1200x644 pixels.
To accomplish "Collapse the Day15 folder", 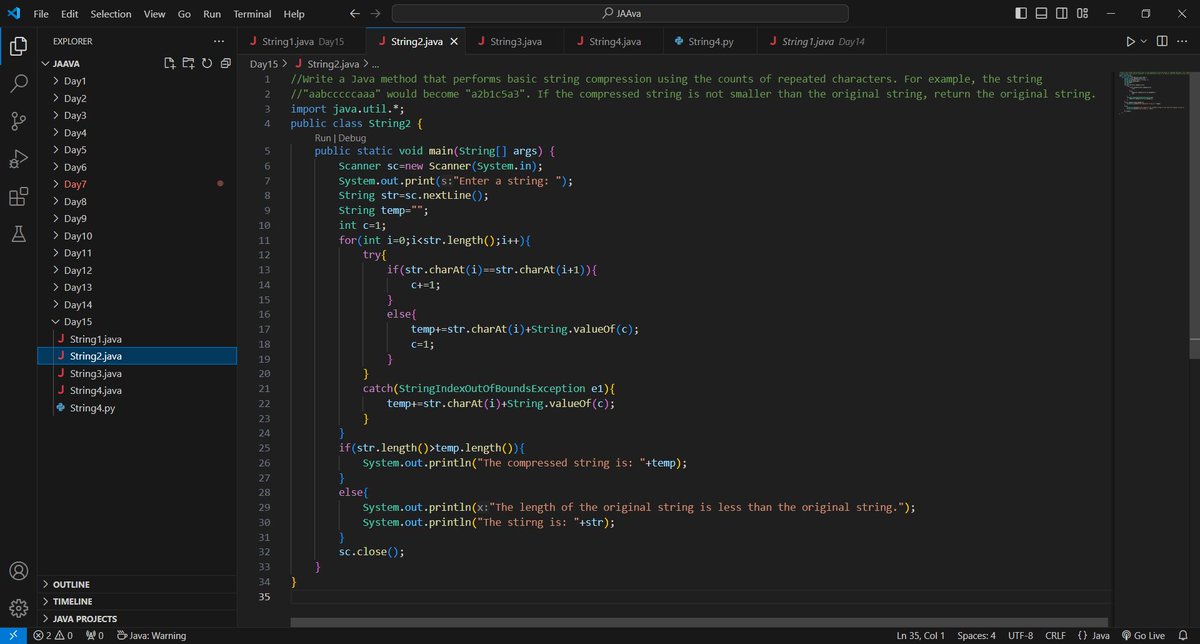I will click(137, 322).
